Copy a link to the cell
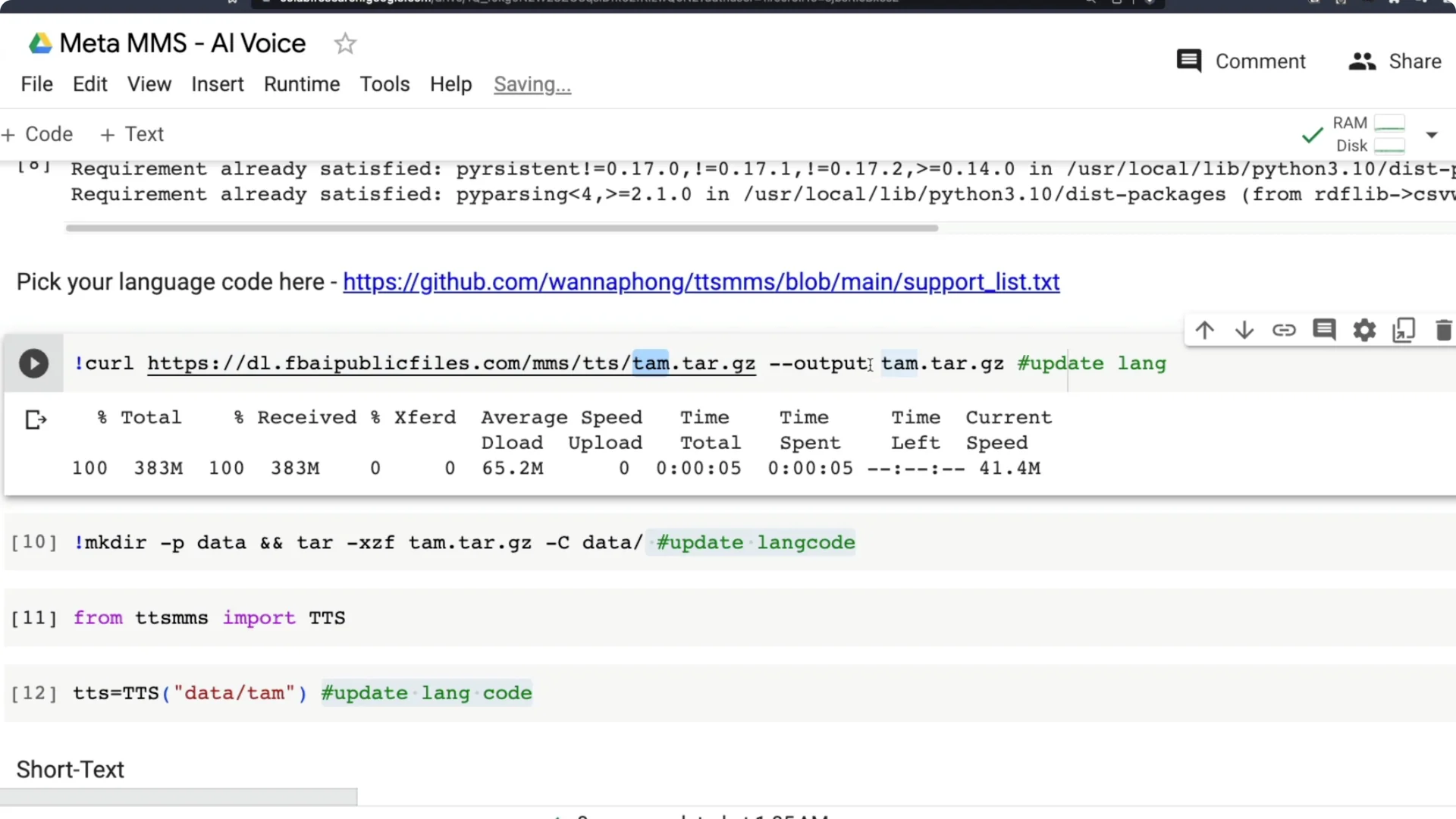 point(1285,330)
